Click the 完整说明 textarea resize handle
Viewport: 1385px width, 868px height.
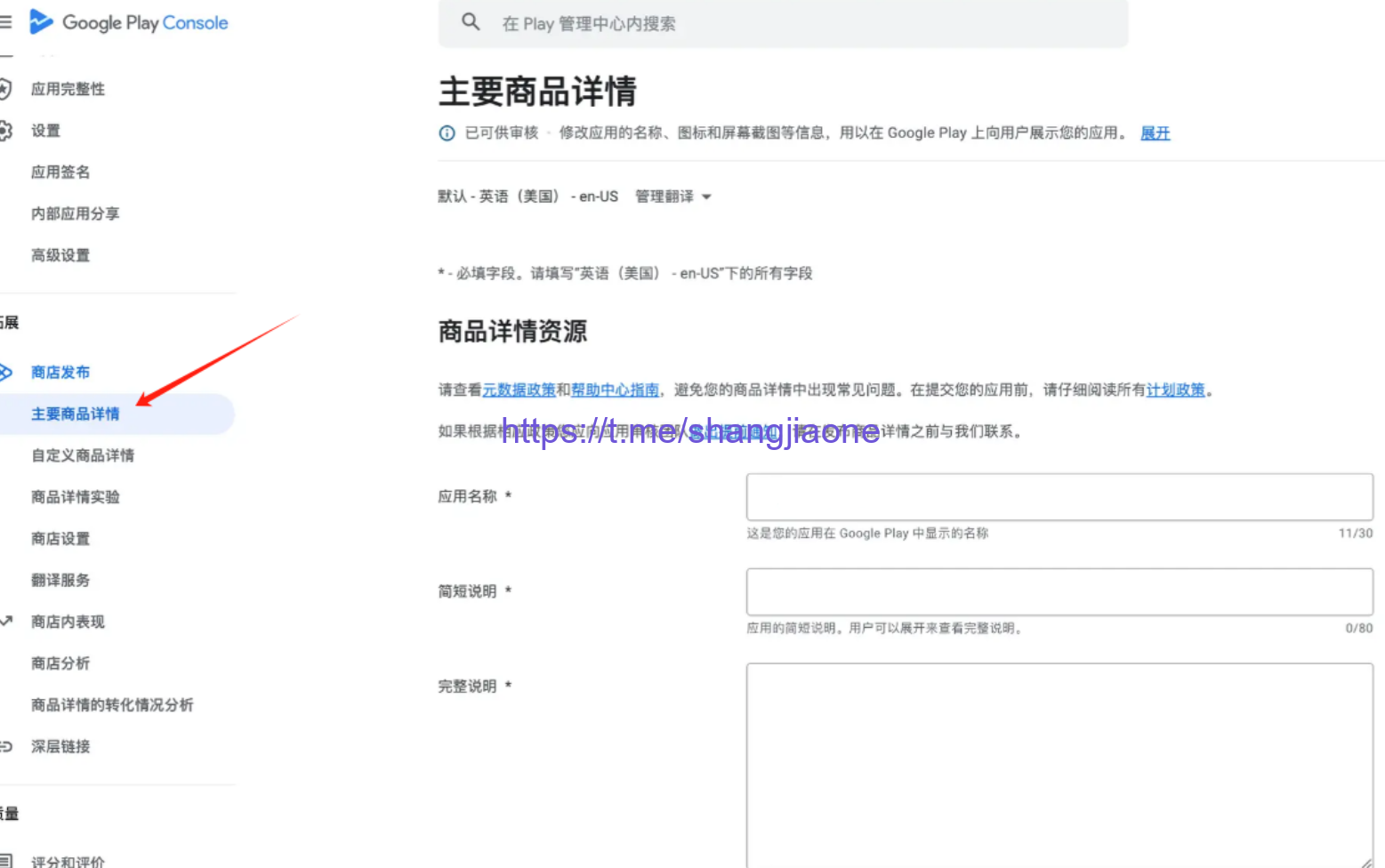(x=1366, y=862)
